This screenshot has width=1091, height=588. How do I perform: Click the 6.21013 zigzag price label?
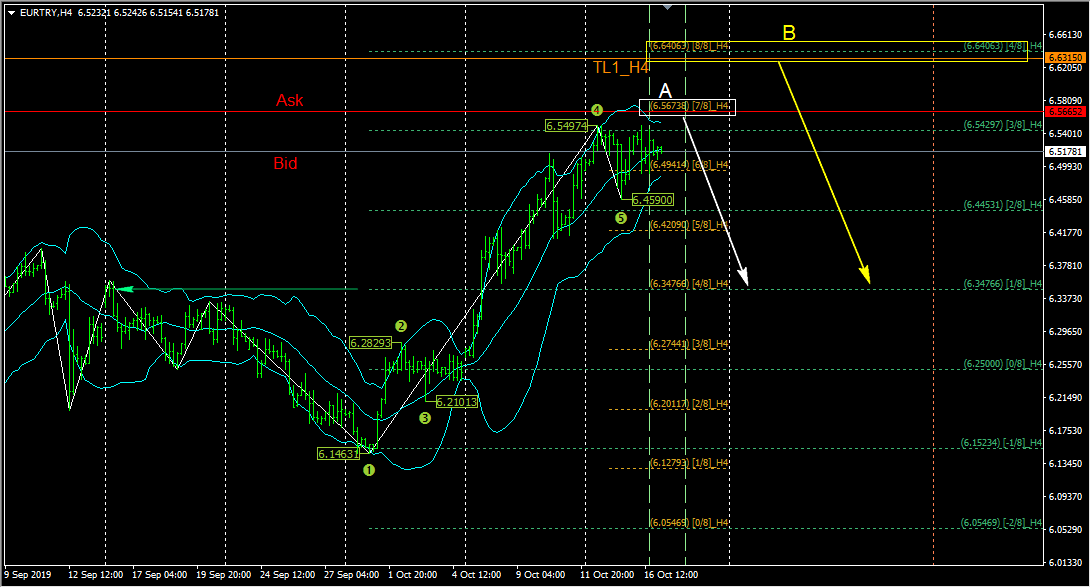click(x=456, y=402)
